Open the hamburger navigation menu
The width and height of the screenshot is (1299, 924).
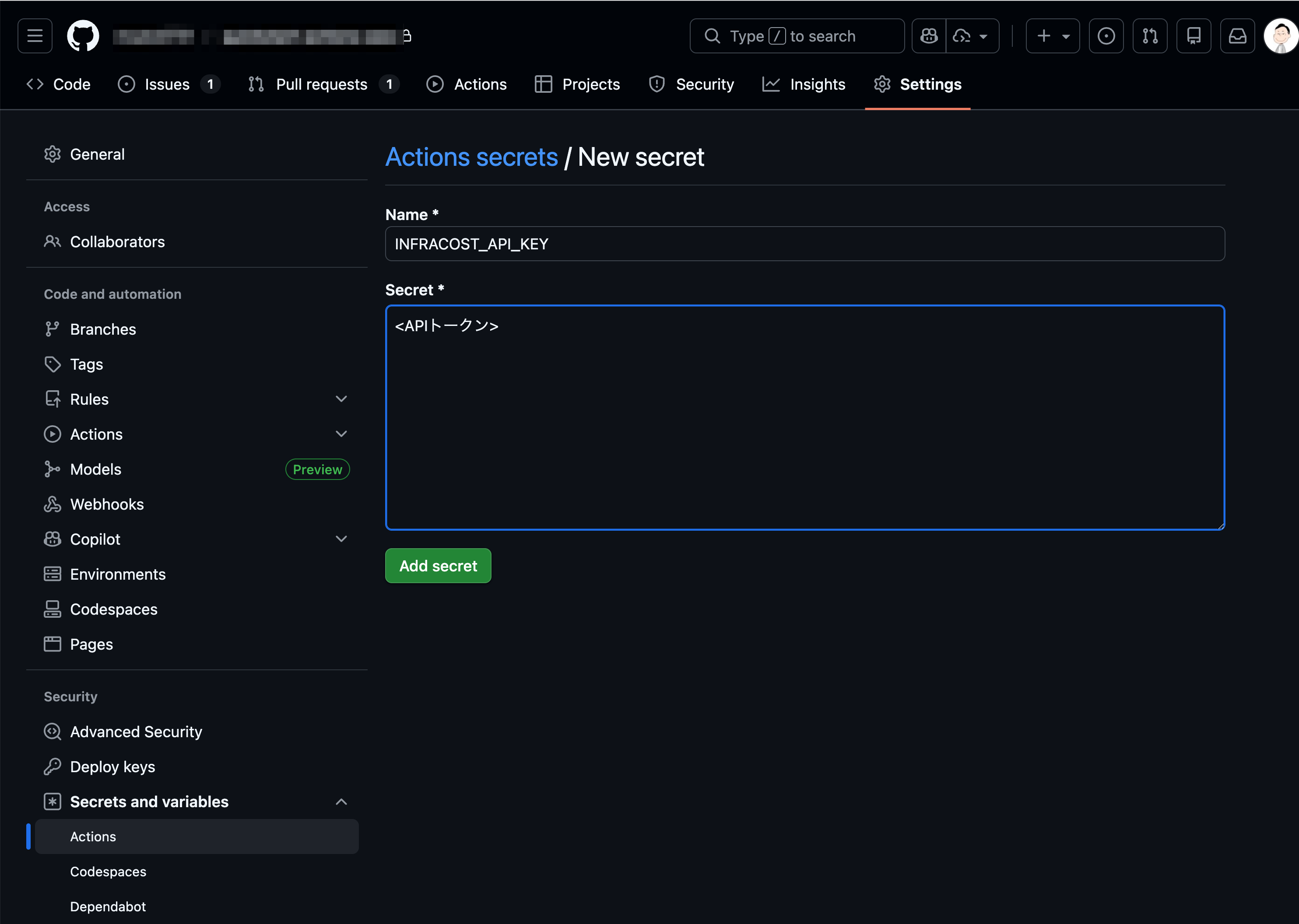click(35, 35)
